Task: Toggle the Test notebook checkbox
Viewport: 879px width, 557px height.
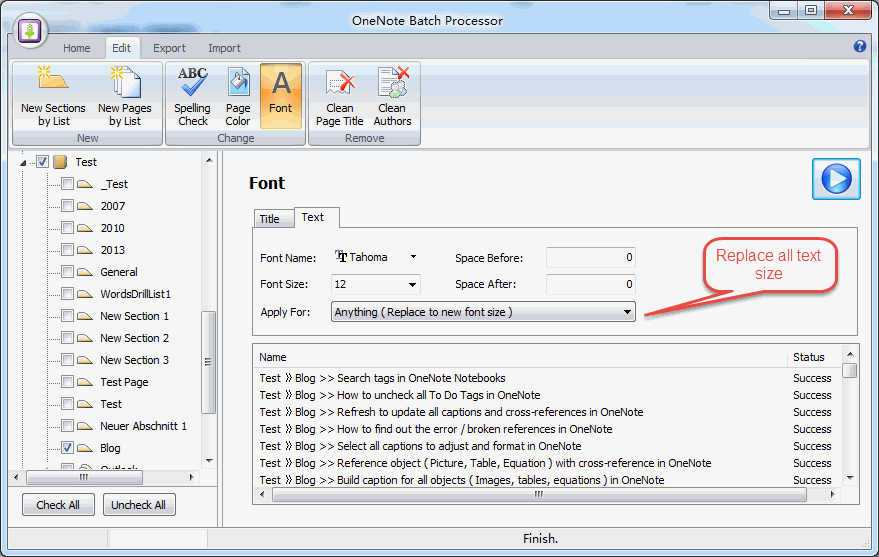Action: (42, 162)
